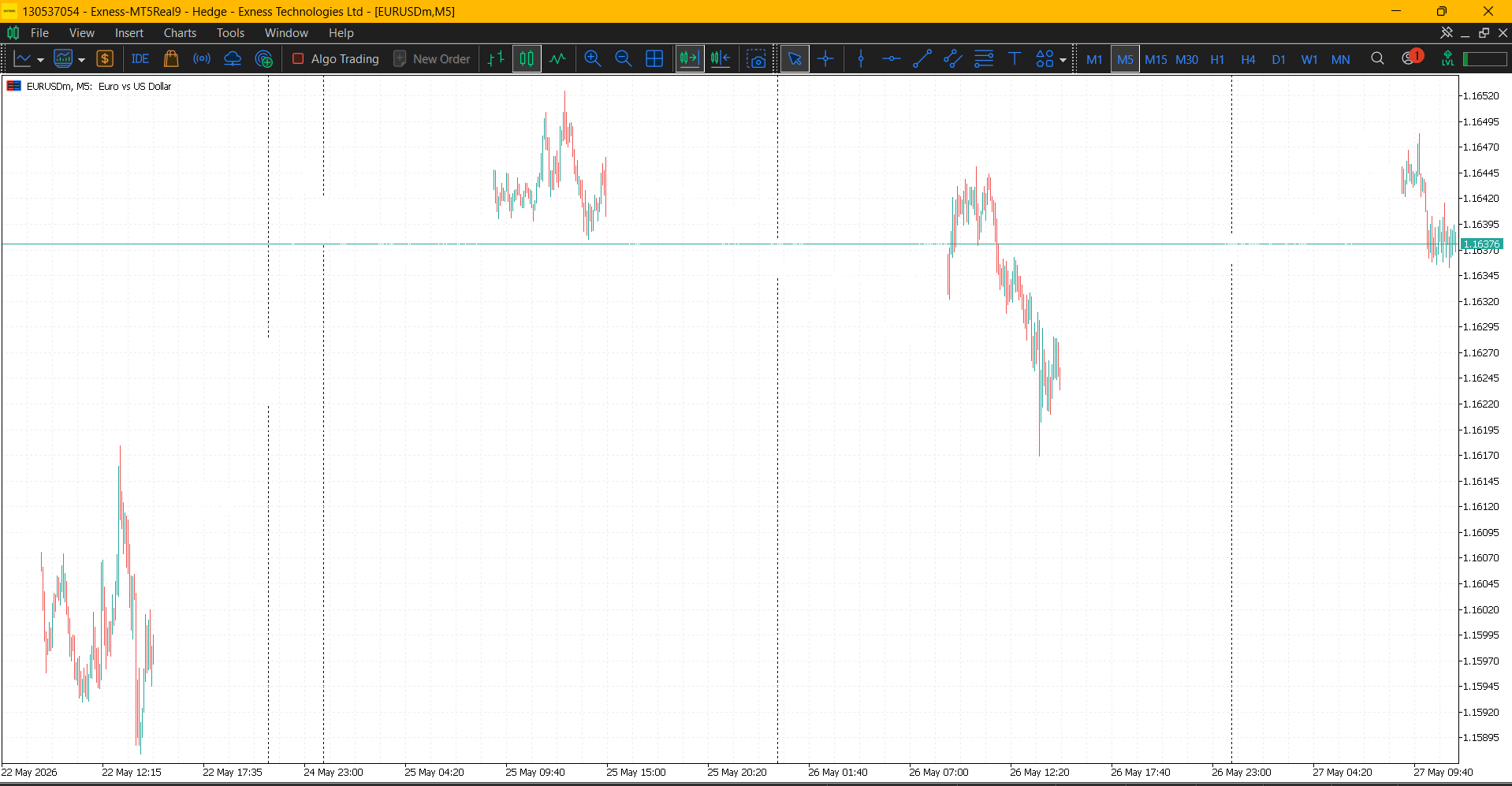
Task: Toggle chart auto scroll to end
Action: pos(690,59)
